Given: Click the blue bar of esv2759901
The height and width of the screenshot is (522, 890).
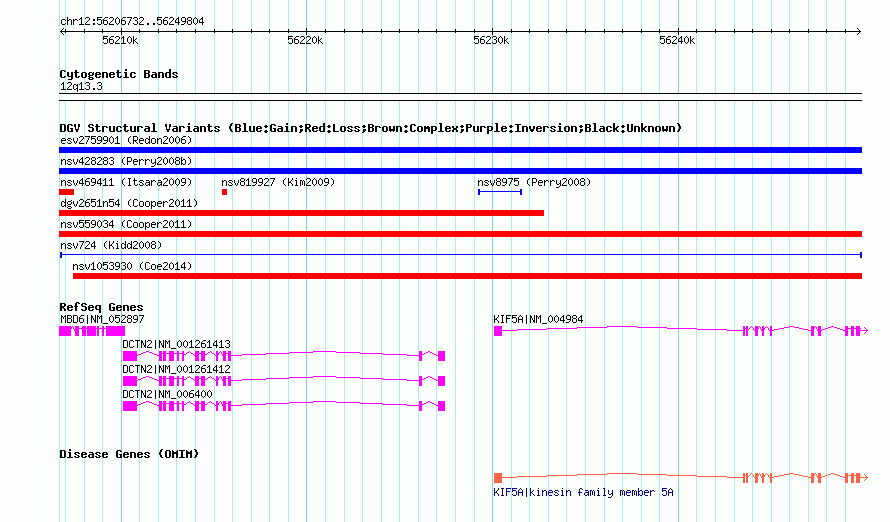Looking at the screenshot, I should click(x=460, y=150).
